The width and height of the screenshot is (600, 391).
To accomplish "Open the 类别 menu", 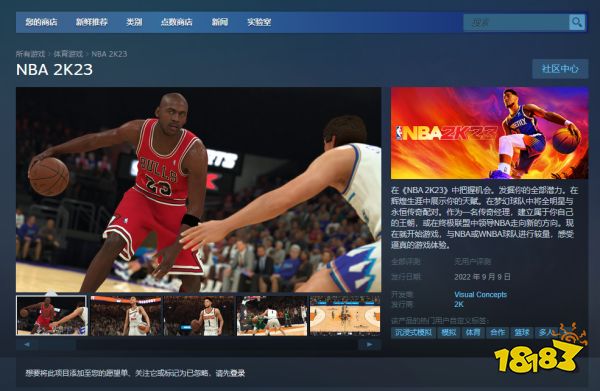I will click(134, 22).
